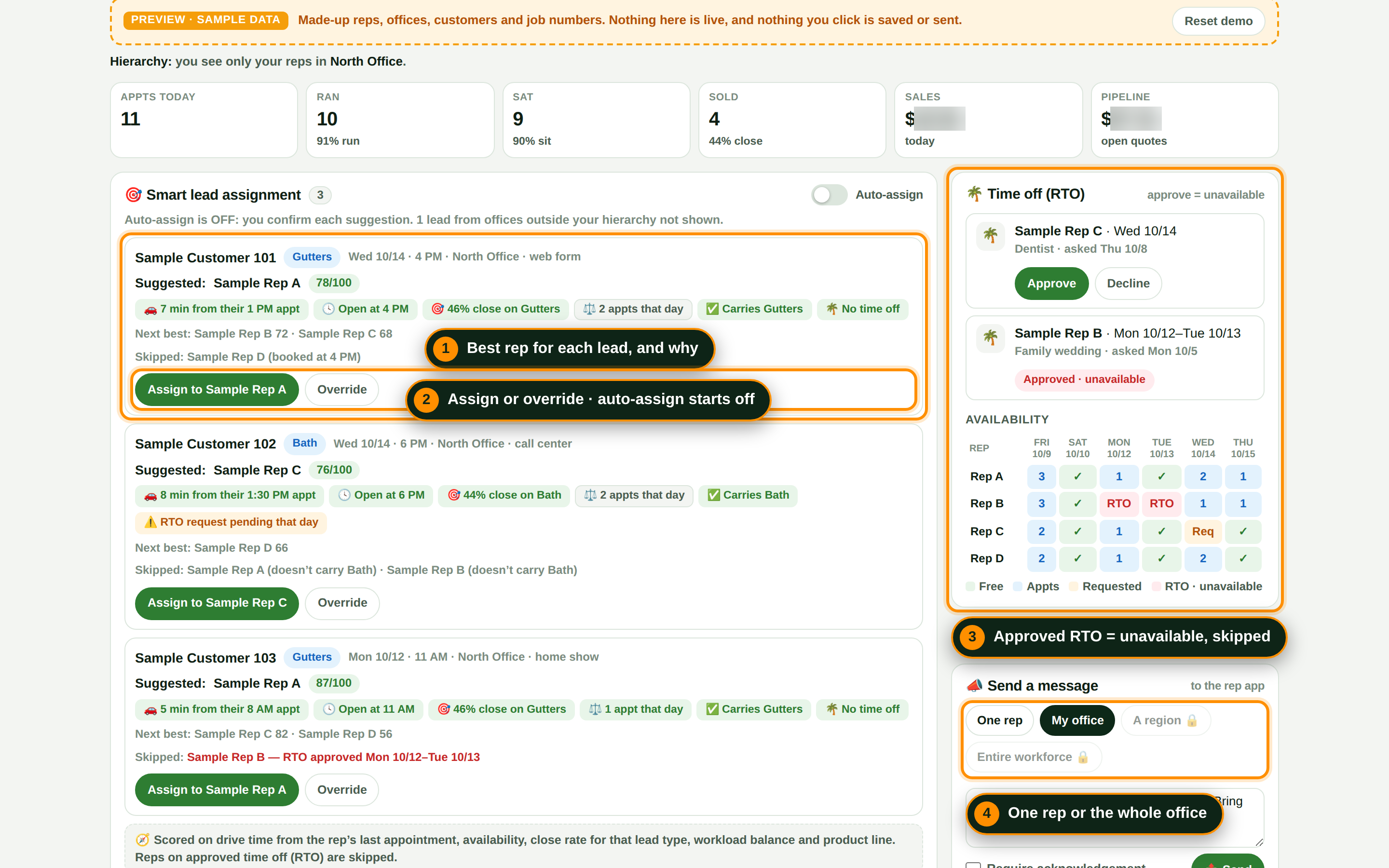This screenshot has height=868, width=1389.
Task: Choose the Entire workforce recipient option
Action: tap(1033, 757)
